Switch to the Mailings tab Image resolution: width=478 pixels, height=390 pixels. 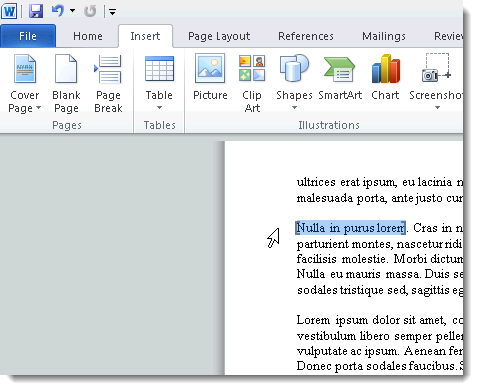(384, 36)
